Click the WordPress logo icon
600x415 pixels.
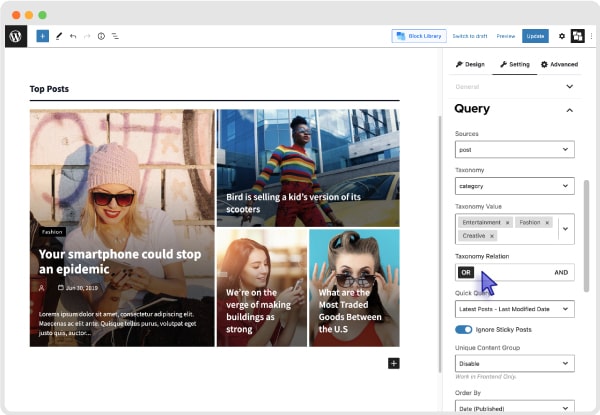tap(16, 36)
